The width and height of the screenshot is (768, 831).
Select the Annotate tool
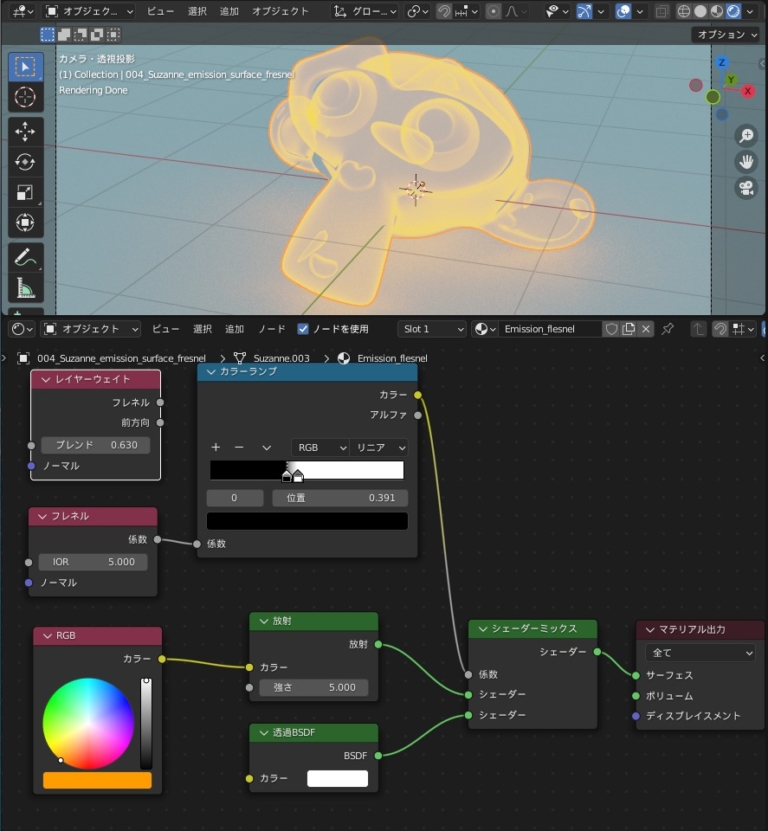25,258
